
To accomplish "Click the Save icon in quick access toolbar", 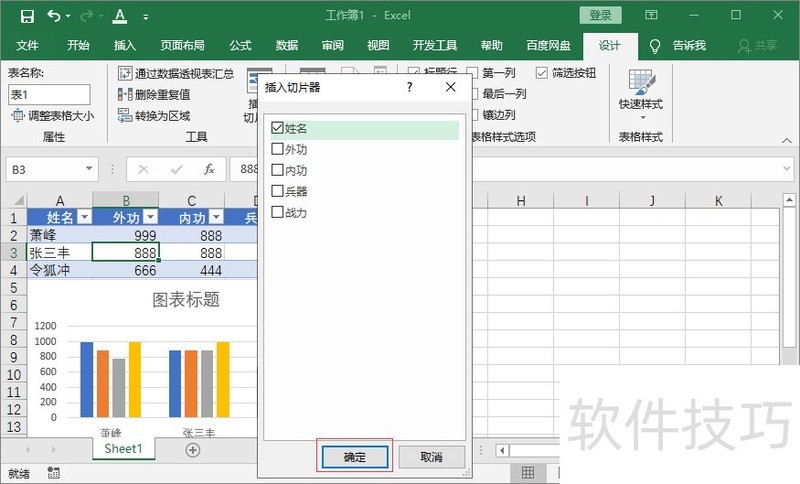I will 27,16.
